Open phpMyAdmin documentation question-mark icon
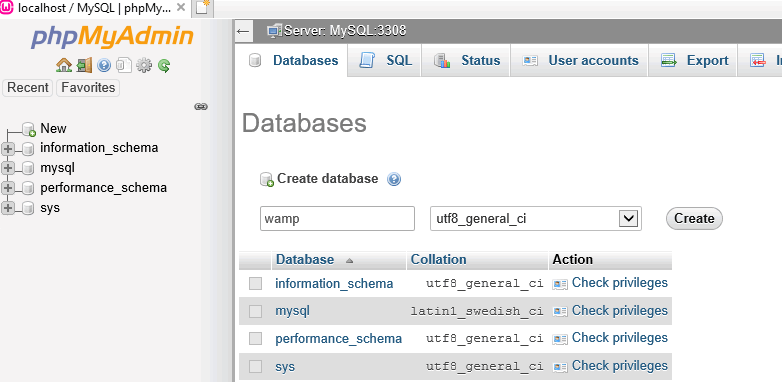 (x=104, y=65)
